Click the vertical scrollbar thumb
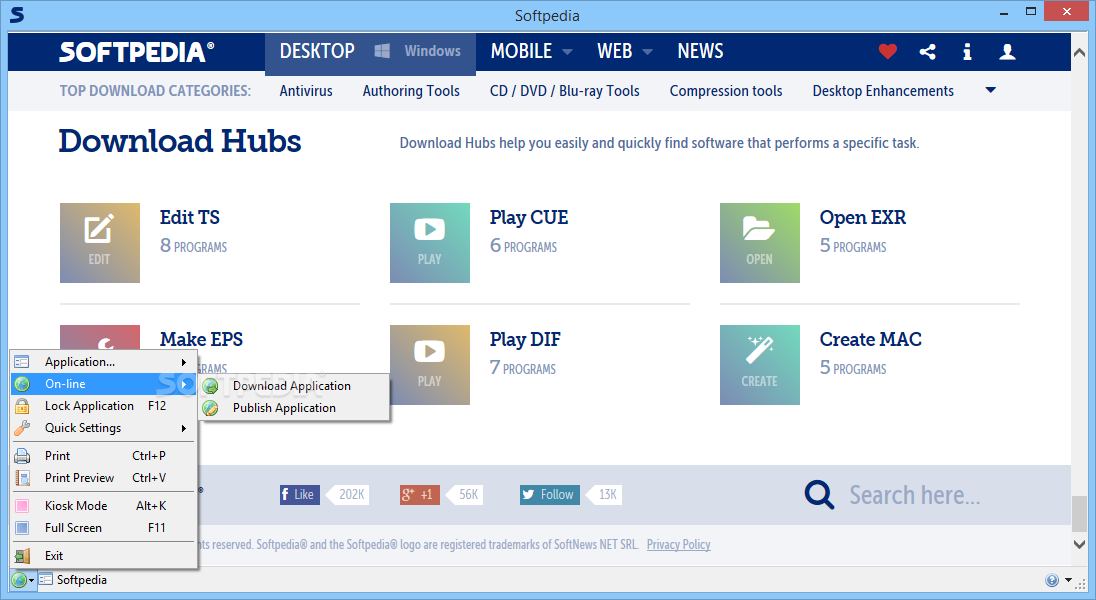The image size is (1096, 600). pos(1080,514)
